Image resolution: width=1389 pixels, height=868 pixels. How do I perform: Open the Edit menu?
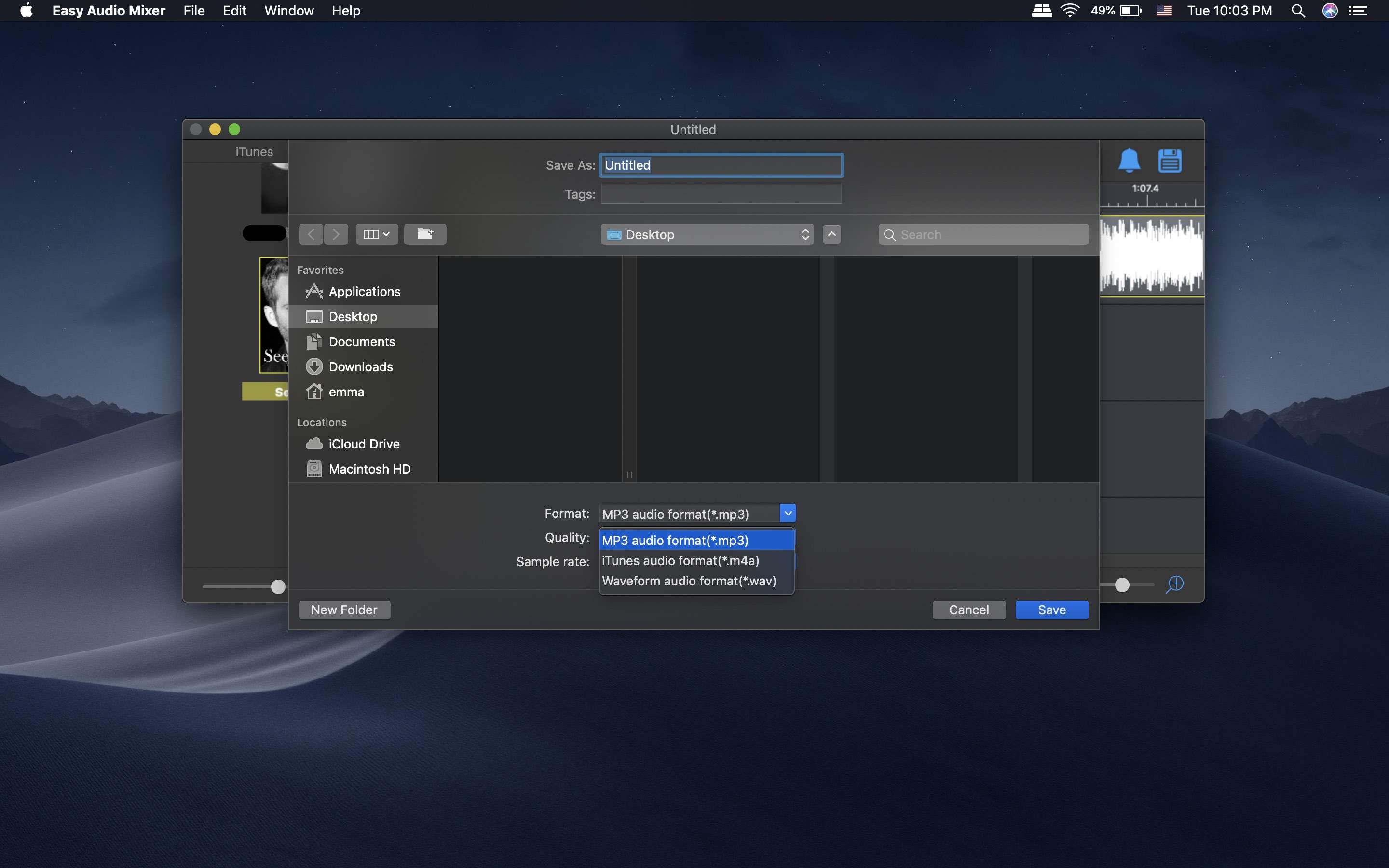(234, 10)
